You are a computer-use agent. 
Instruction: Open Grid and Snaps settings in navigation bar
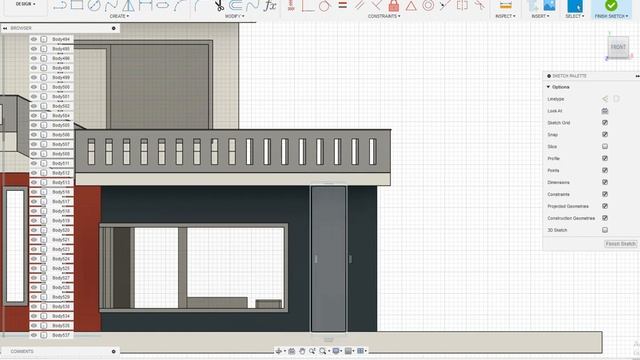350,351
